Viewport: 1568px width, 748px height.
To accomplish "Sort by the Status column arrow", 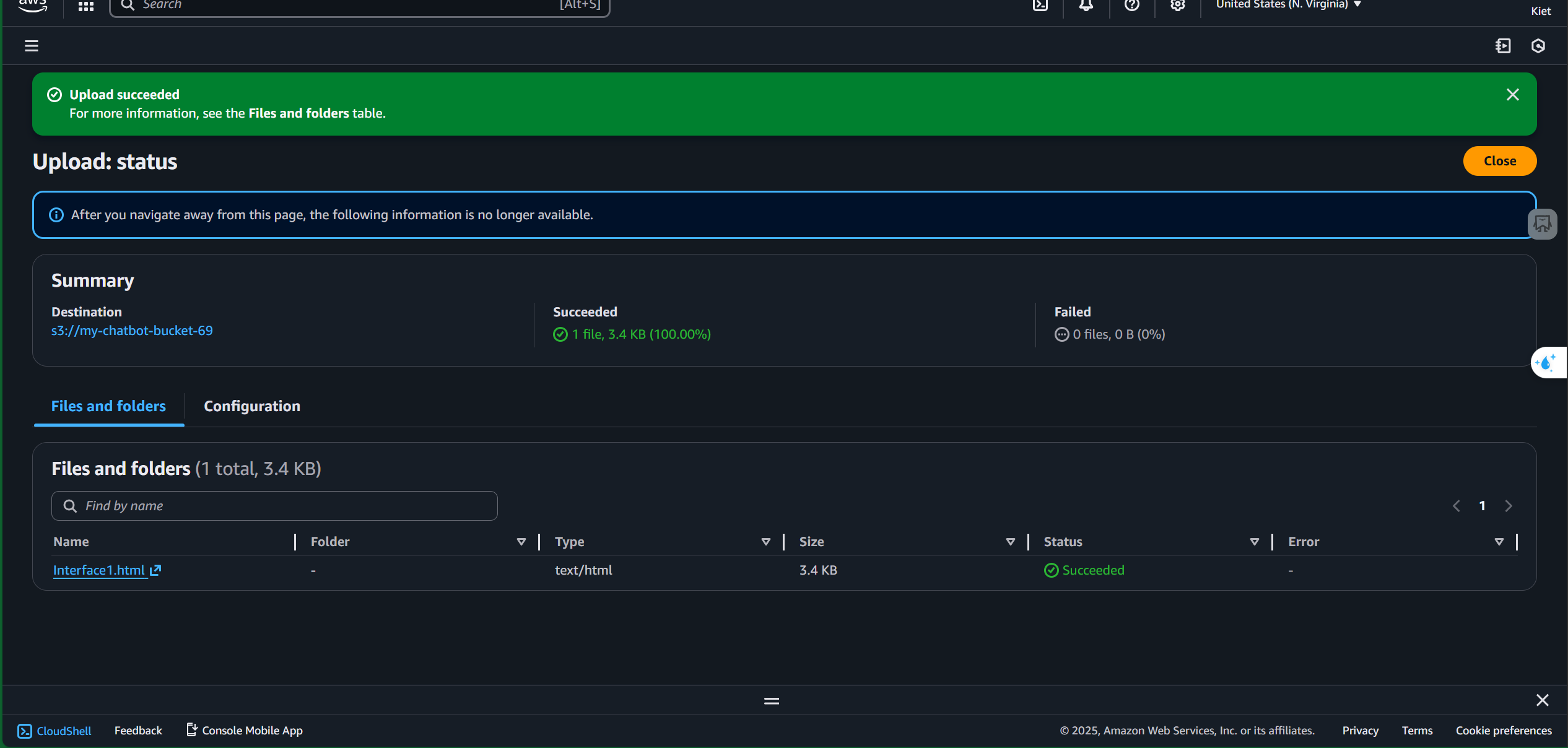I will click(x=1254, y=542).
